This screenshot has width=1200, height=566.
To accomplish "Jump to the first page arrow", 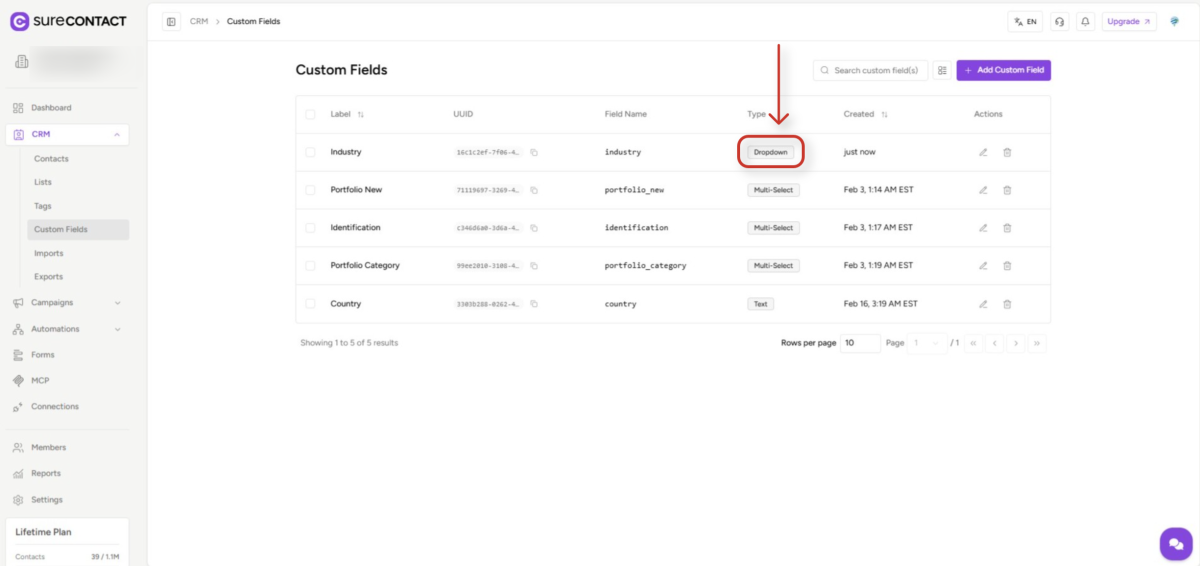I will pyautogui.click(x=973, y=343).
